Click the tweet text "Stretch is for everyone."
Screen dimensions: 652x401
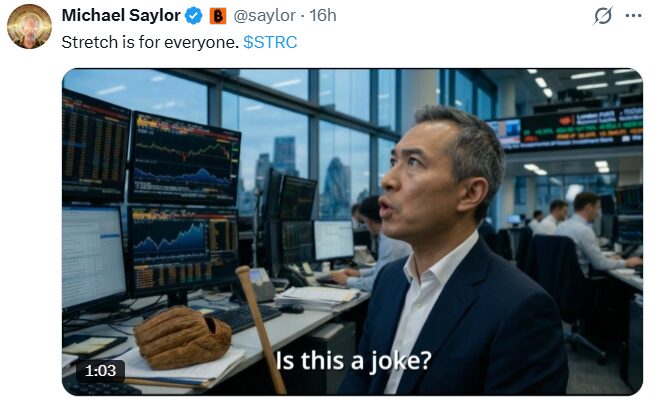(149, 43)
